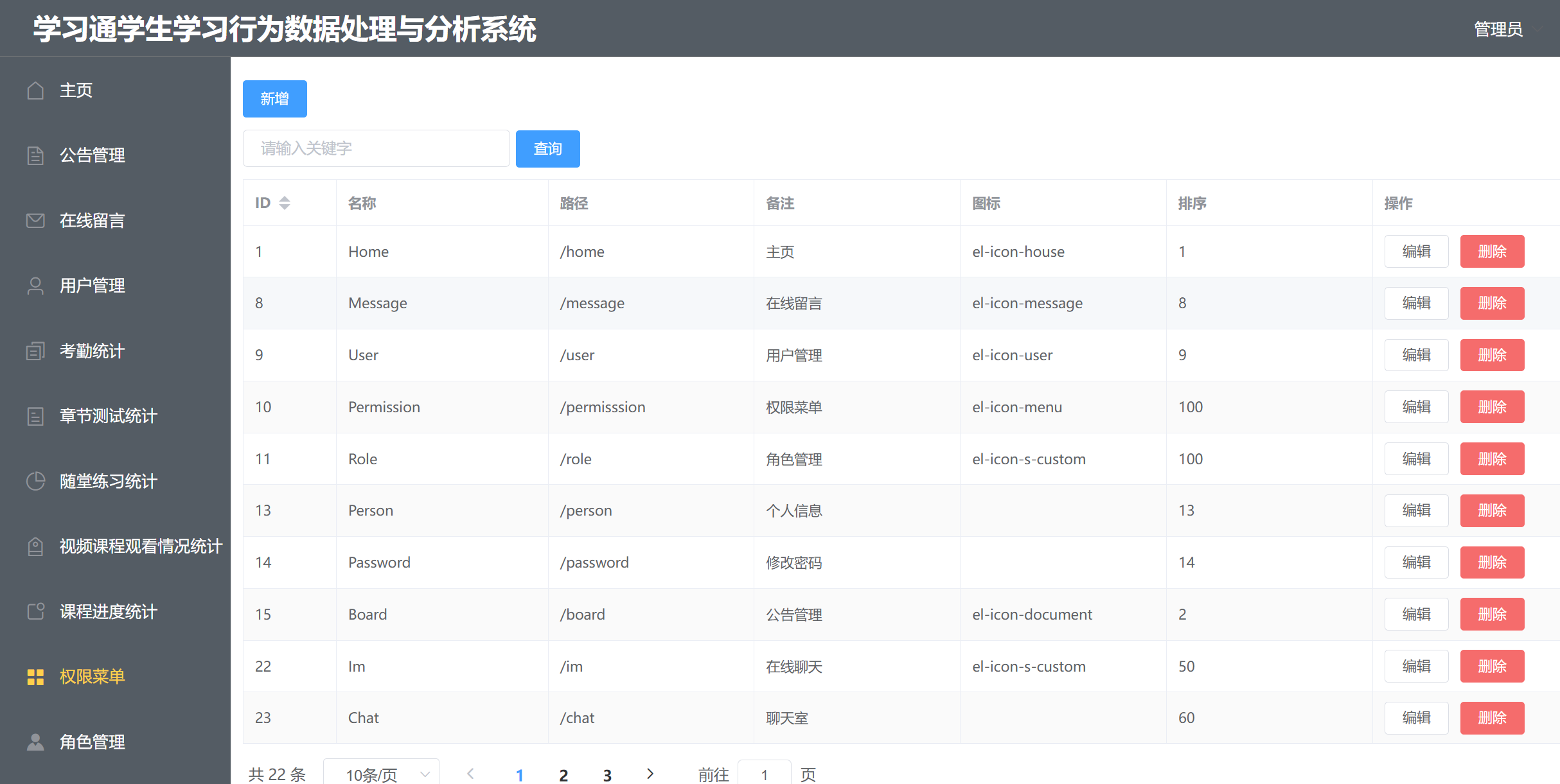Click the pie chart icon for 随堂练习统计
This screenshot has height=784, width=1560.
(x=35, y=481)
